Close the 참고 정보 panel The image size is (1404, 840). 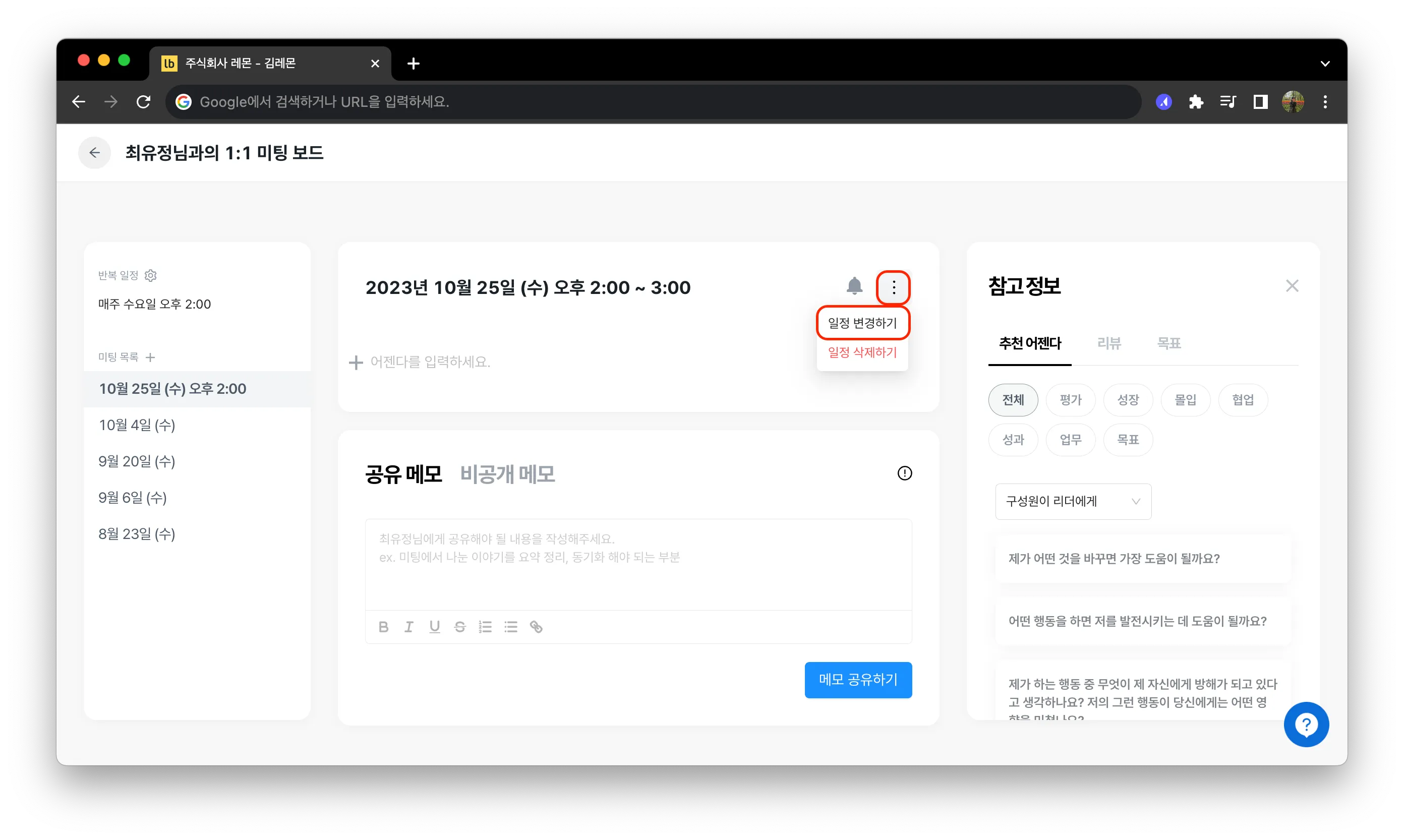[x=1292, y=286]
